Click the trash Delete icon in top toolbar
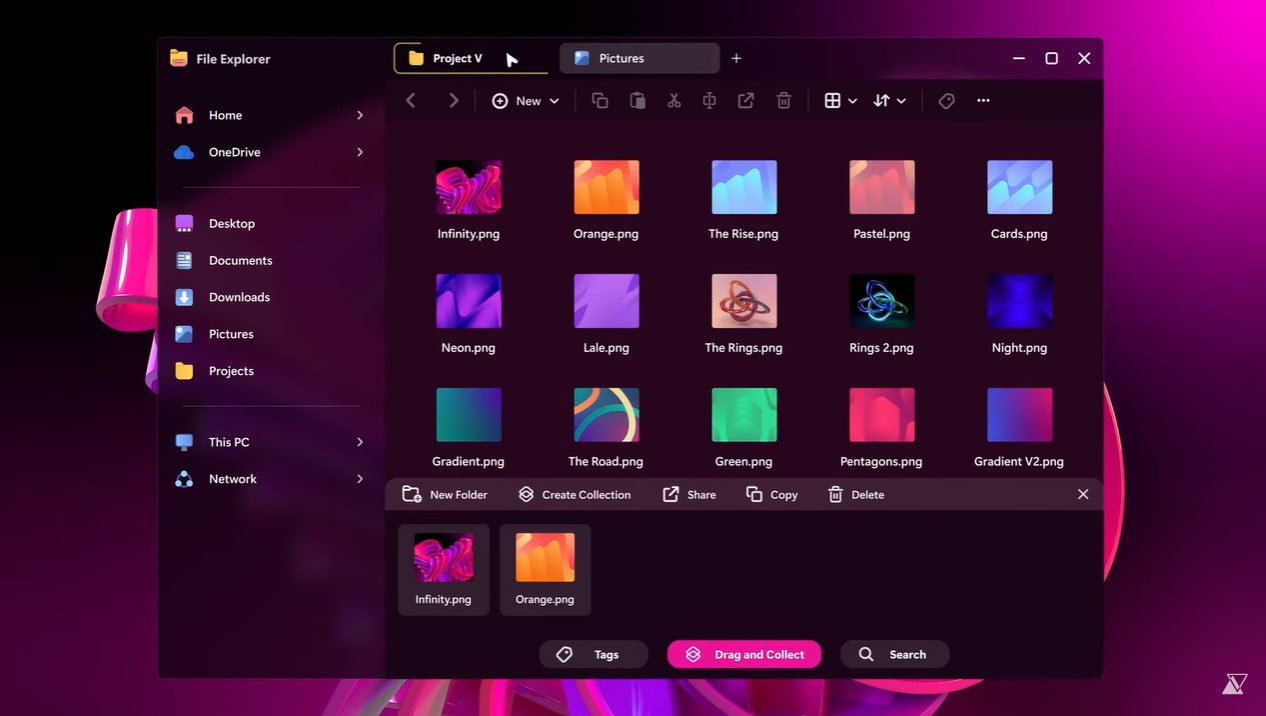This screenshot has height=716, width=1266. [784, 101]
